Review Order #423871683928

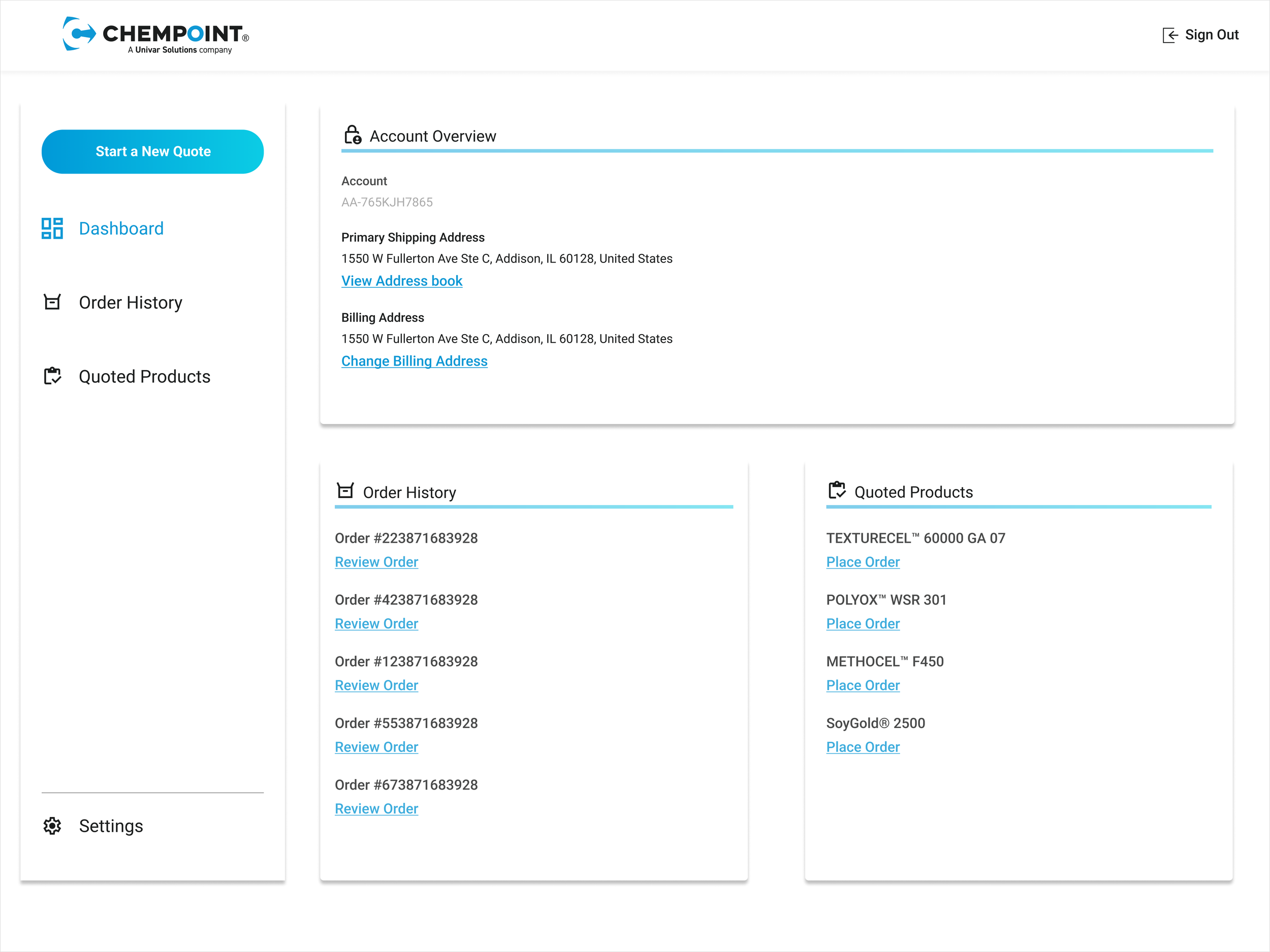tap(376, 623)
